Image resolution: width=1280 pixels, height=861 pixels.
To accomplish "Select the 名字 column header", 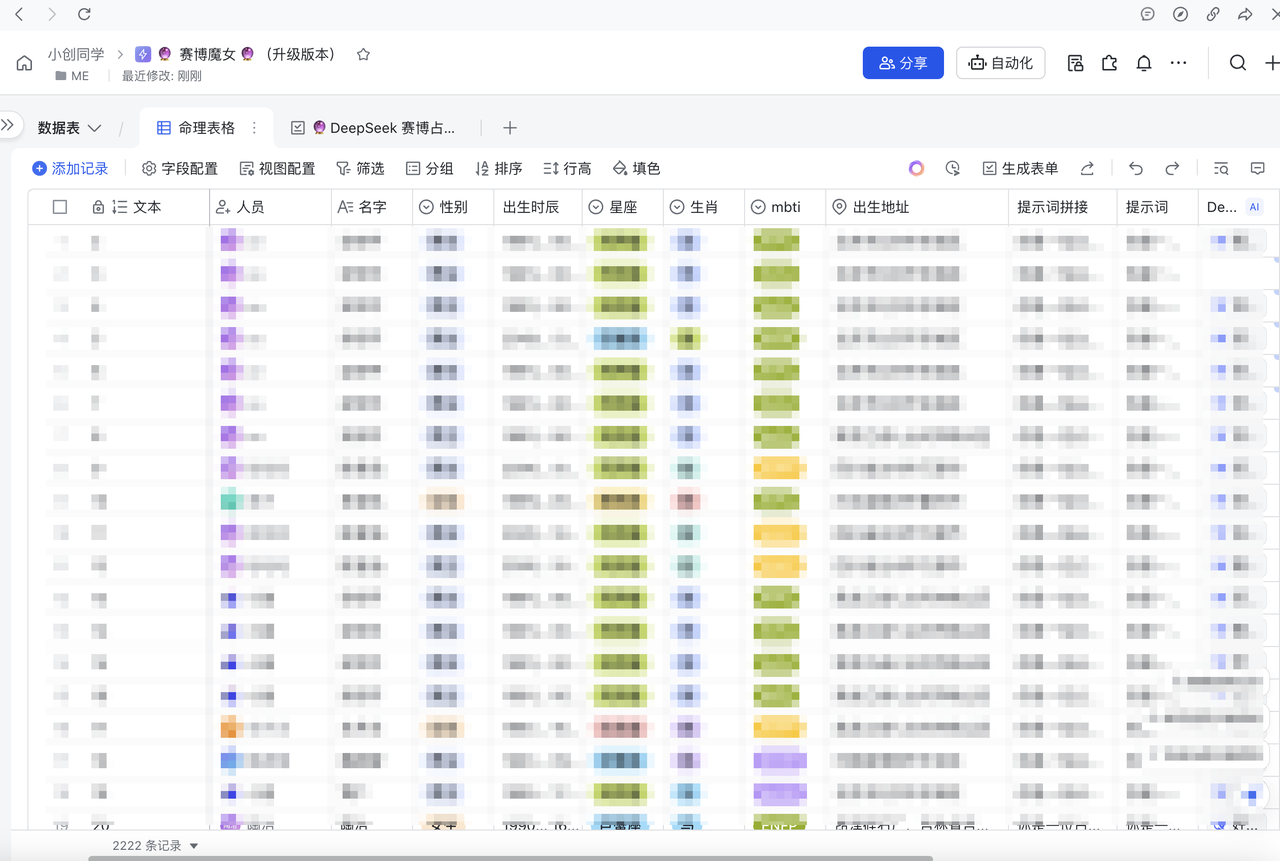I will pos(372,207).
